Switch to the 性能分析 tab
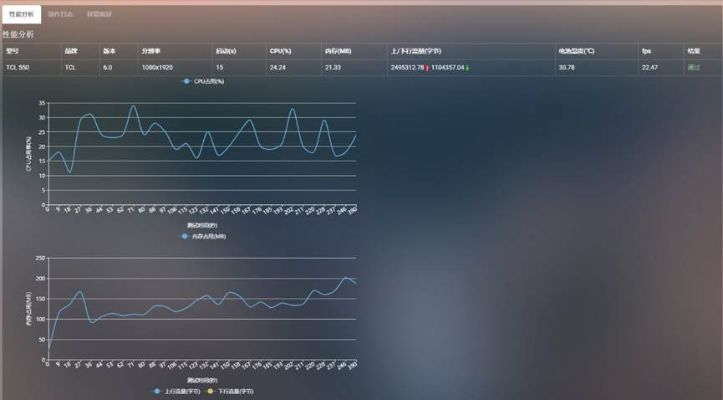Screen dimensions: 723x400 click(22, 14)
